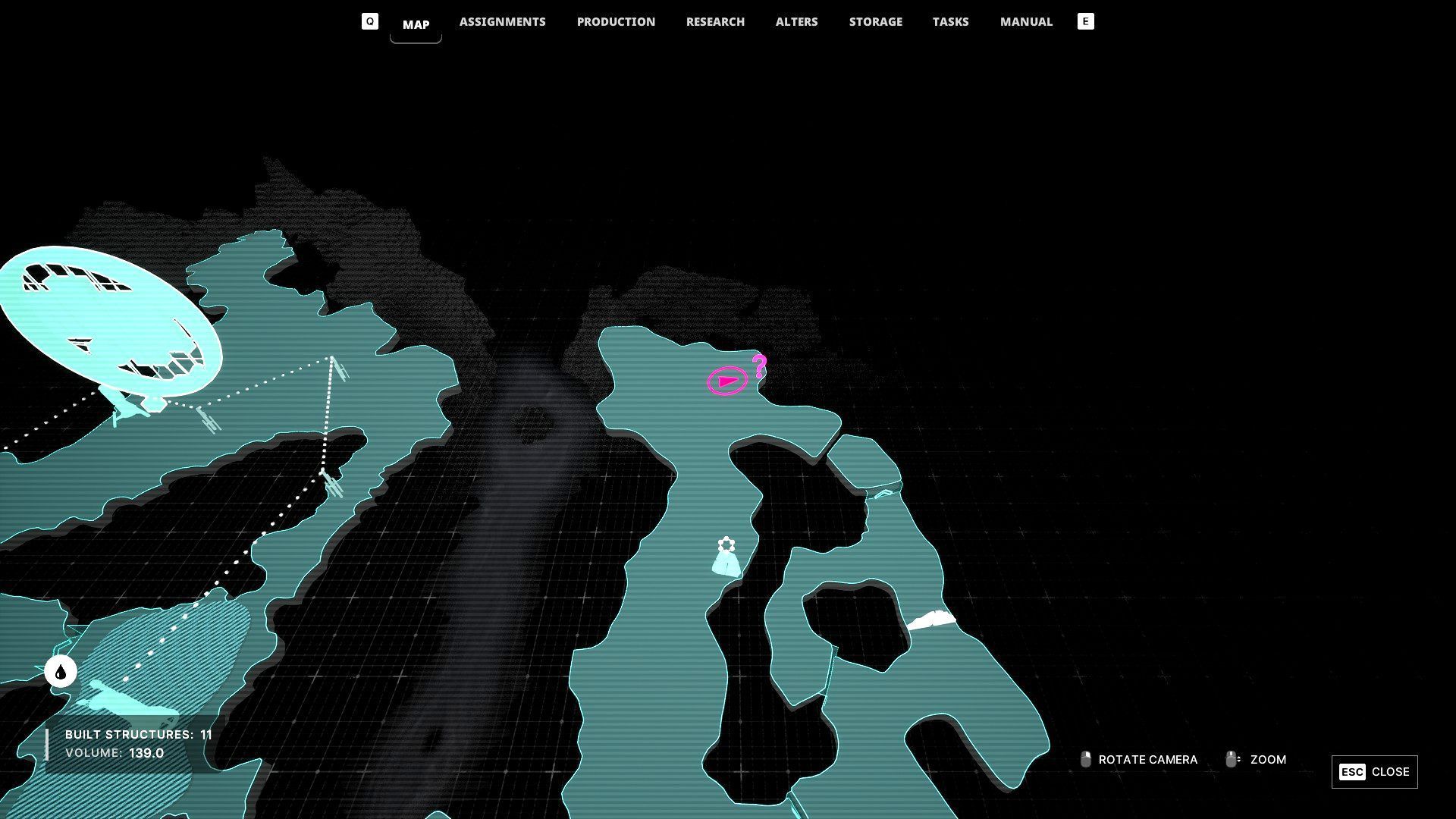Viewport: 1456px width, 819px height.
Task: Go to the Alters tab
Action: 796,22
